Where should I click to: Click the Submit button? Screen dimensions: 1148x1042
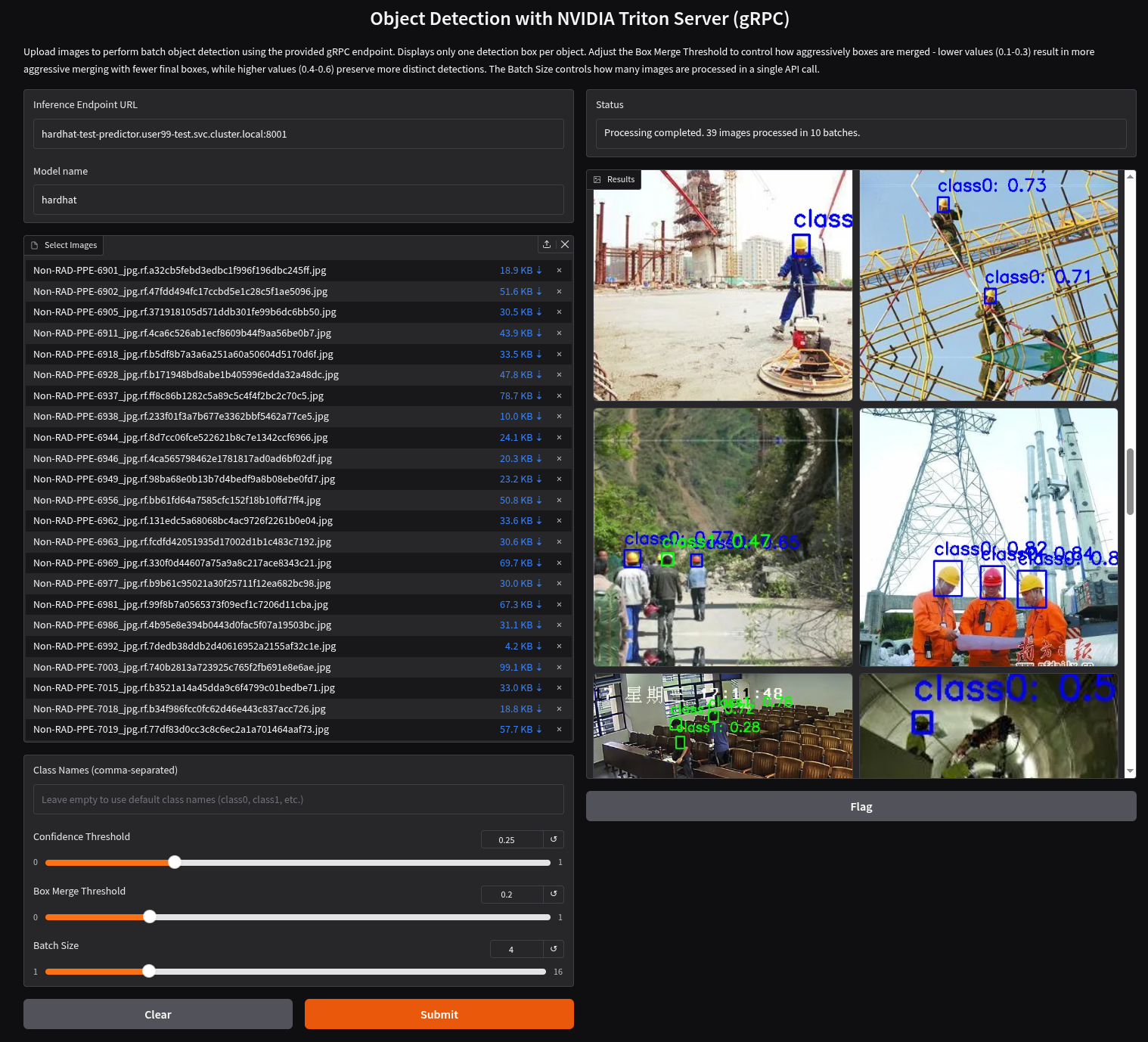(439, 1014)
